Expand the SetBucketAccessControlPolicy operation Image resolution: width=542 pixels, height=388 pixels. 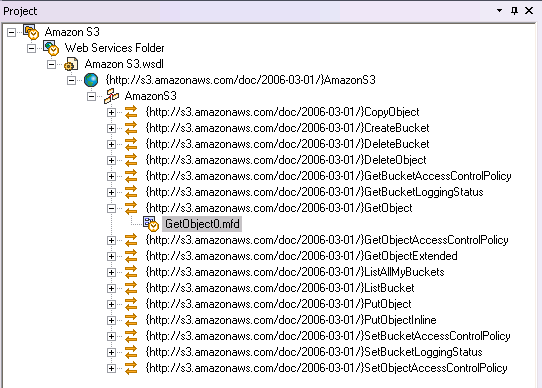pos(111,336)
